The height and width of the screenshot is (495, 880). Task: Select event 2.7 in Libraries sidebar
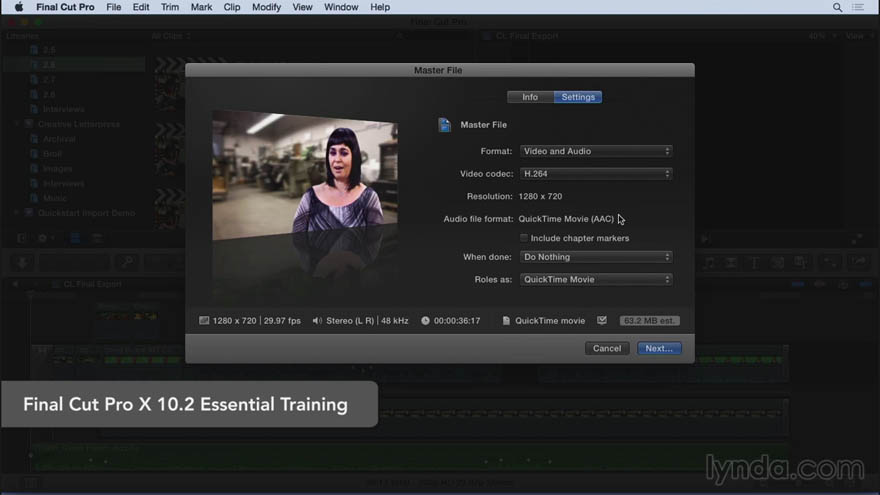[49, 80]
